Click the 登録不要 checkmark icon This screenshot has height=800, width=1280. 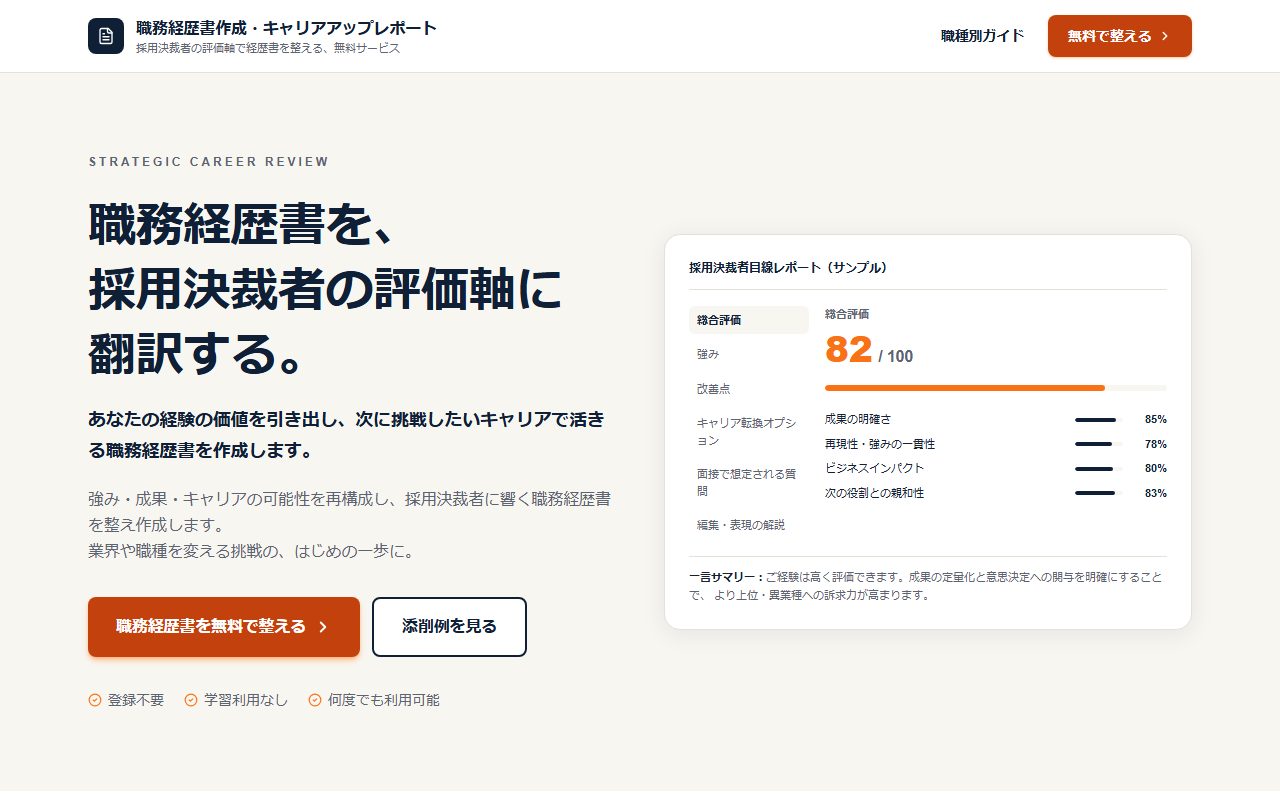tap(95, 700)
